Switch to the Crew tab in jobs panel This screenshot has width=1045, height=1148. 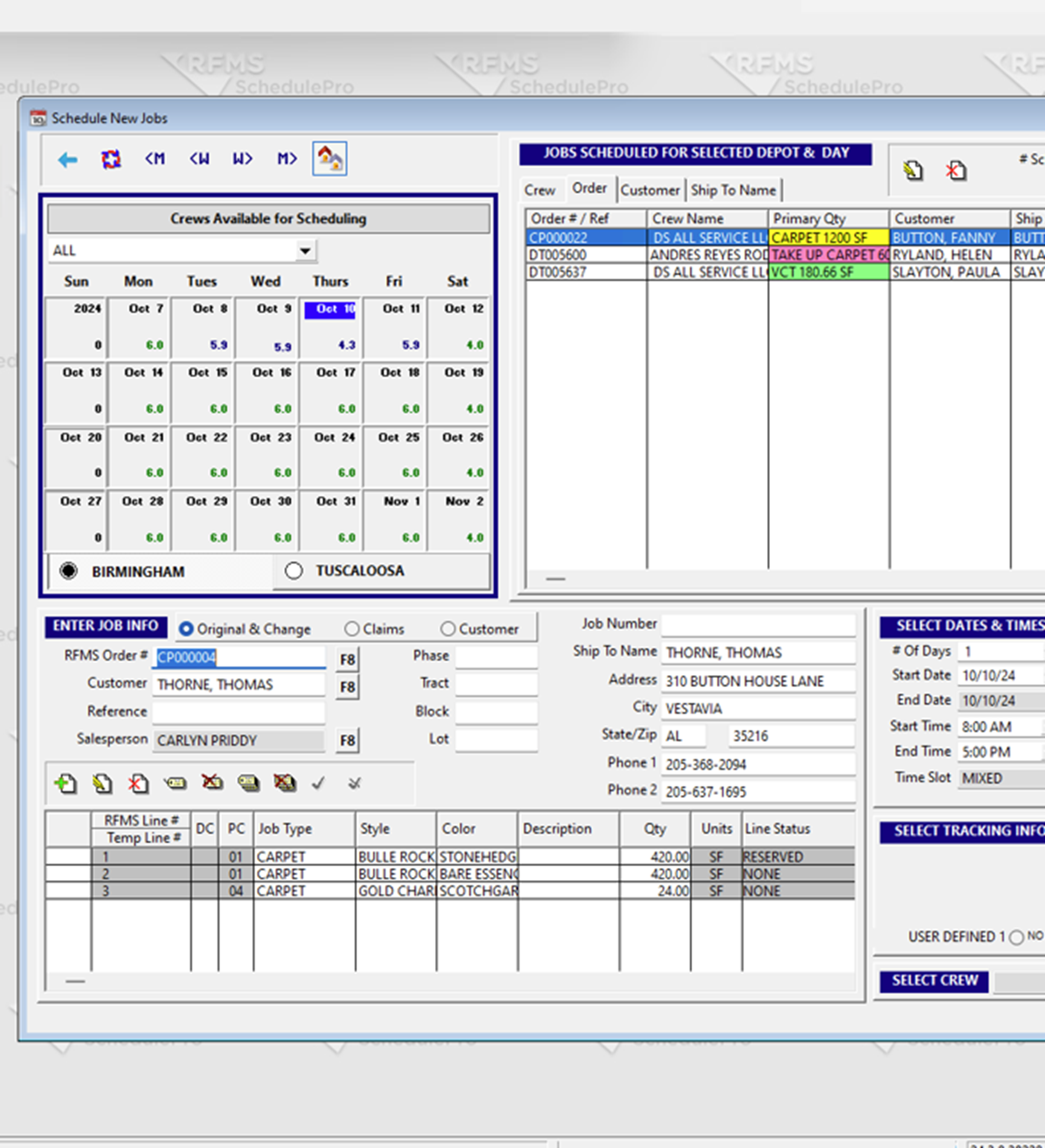[x=540, y=190]
